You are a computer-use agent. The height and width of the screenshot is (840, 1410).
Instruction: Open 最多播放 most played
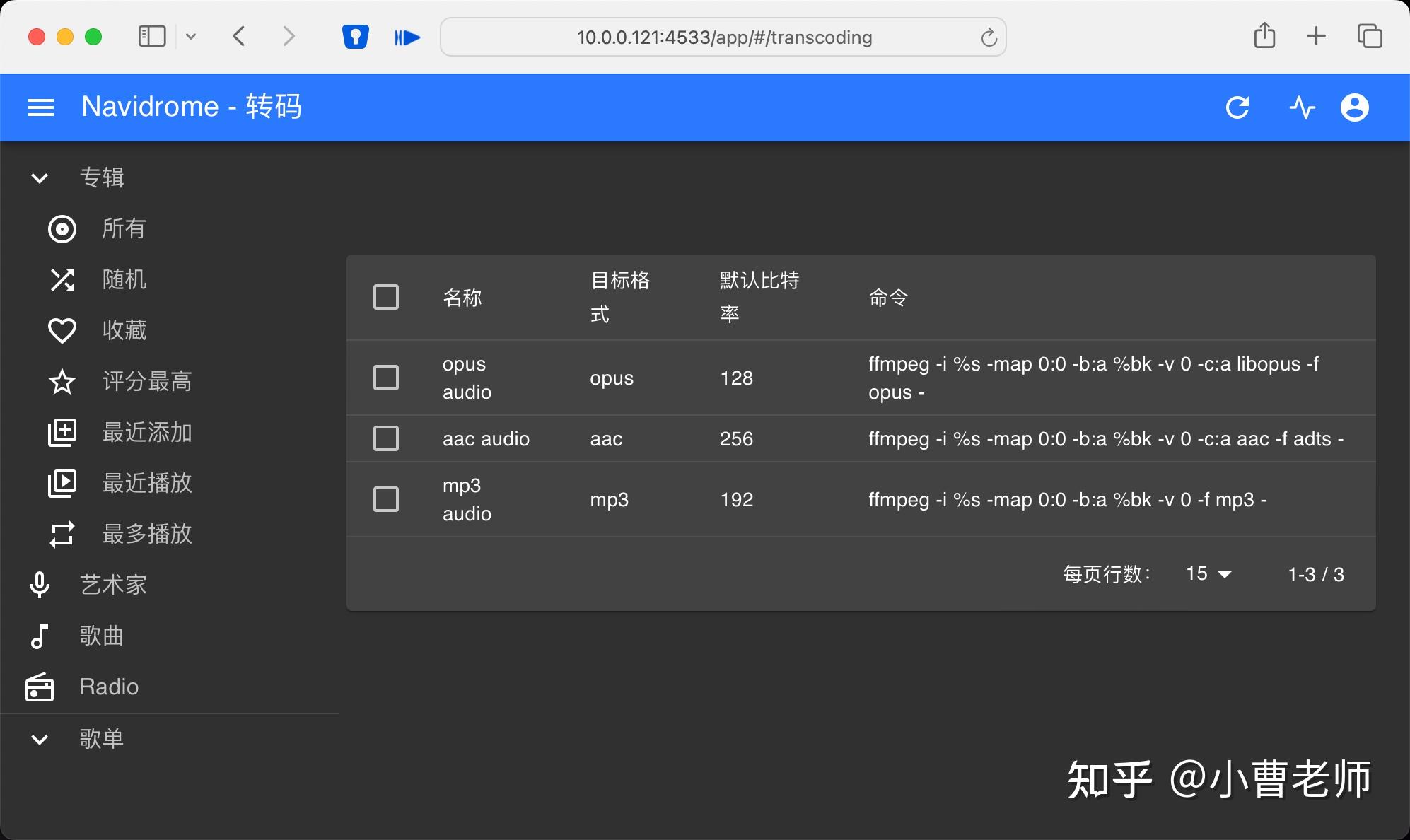(148, 534)
